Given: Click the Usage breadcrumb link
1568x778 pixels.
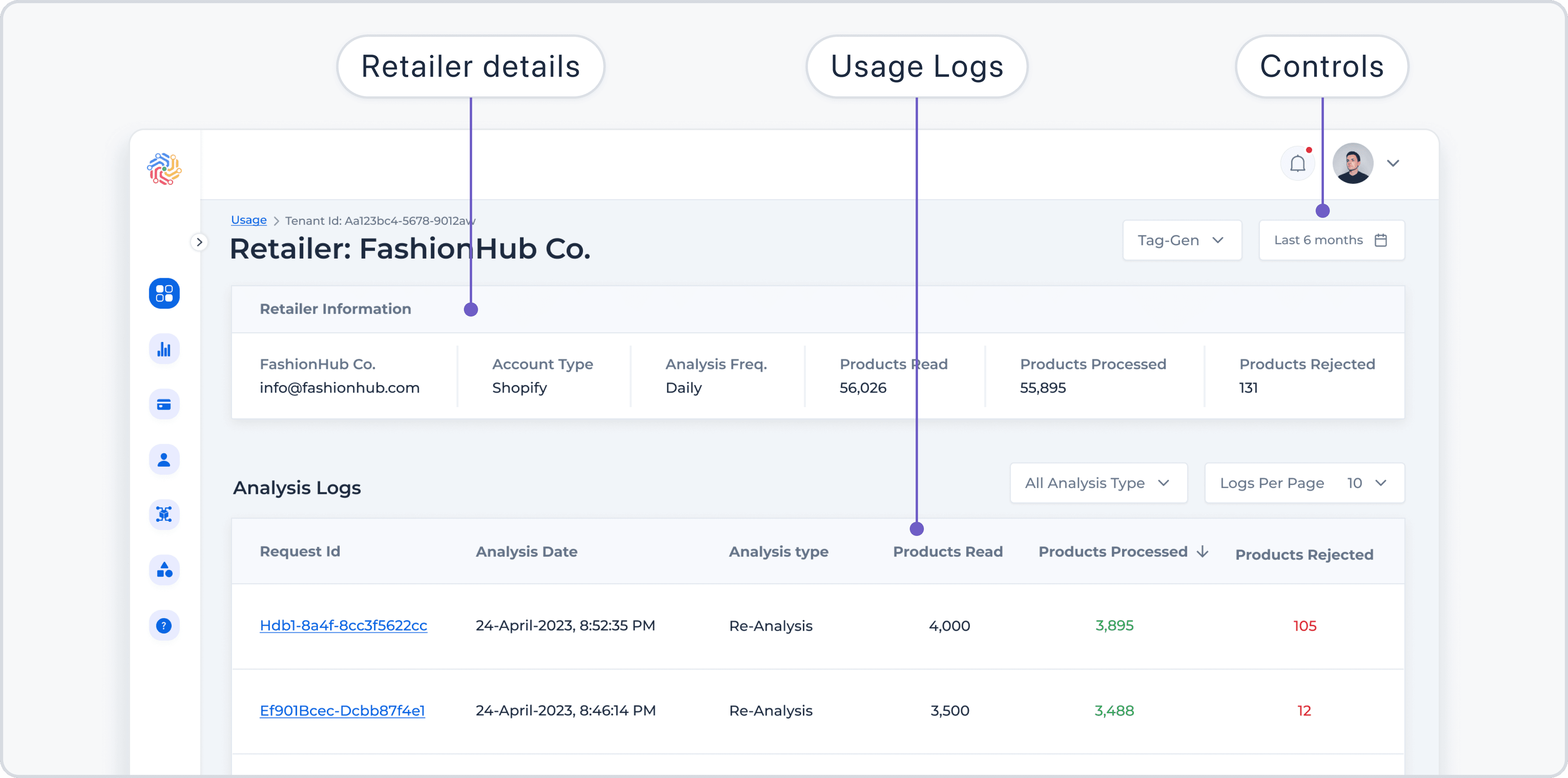Looking at the screenshot, I should [x=249, y=221].
